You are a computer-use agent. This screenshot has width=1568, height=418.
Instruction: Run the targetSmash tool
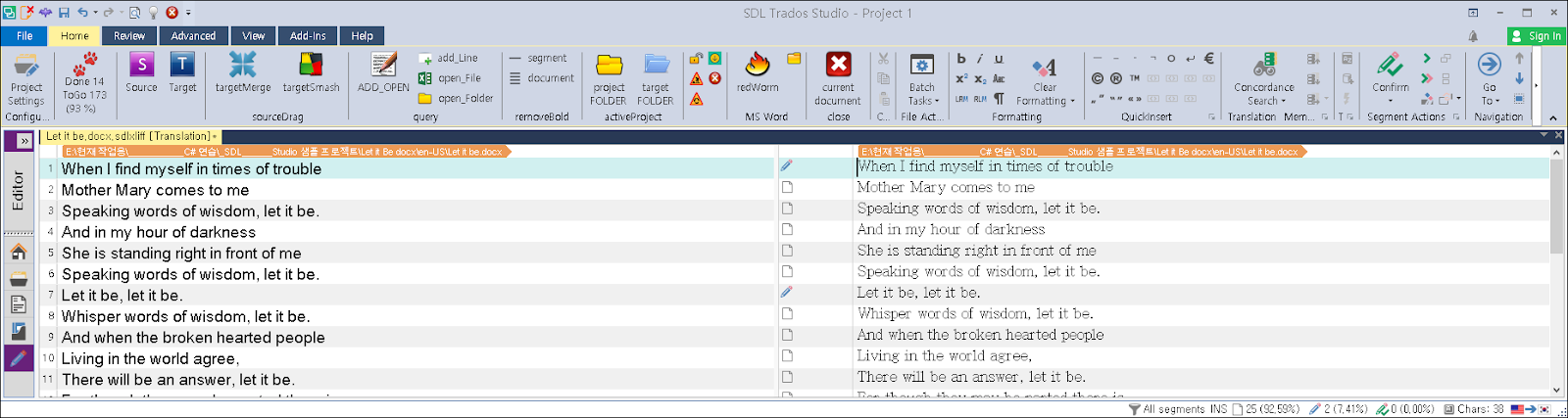pos(311,72)
